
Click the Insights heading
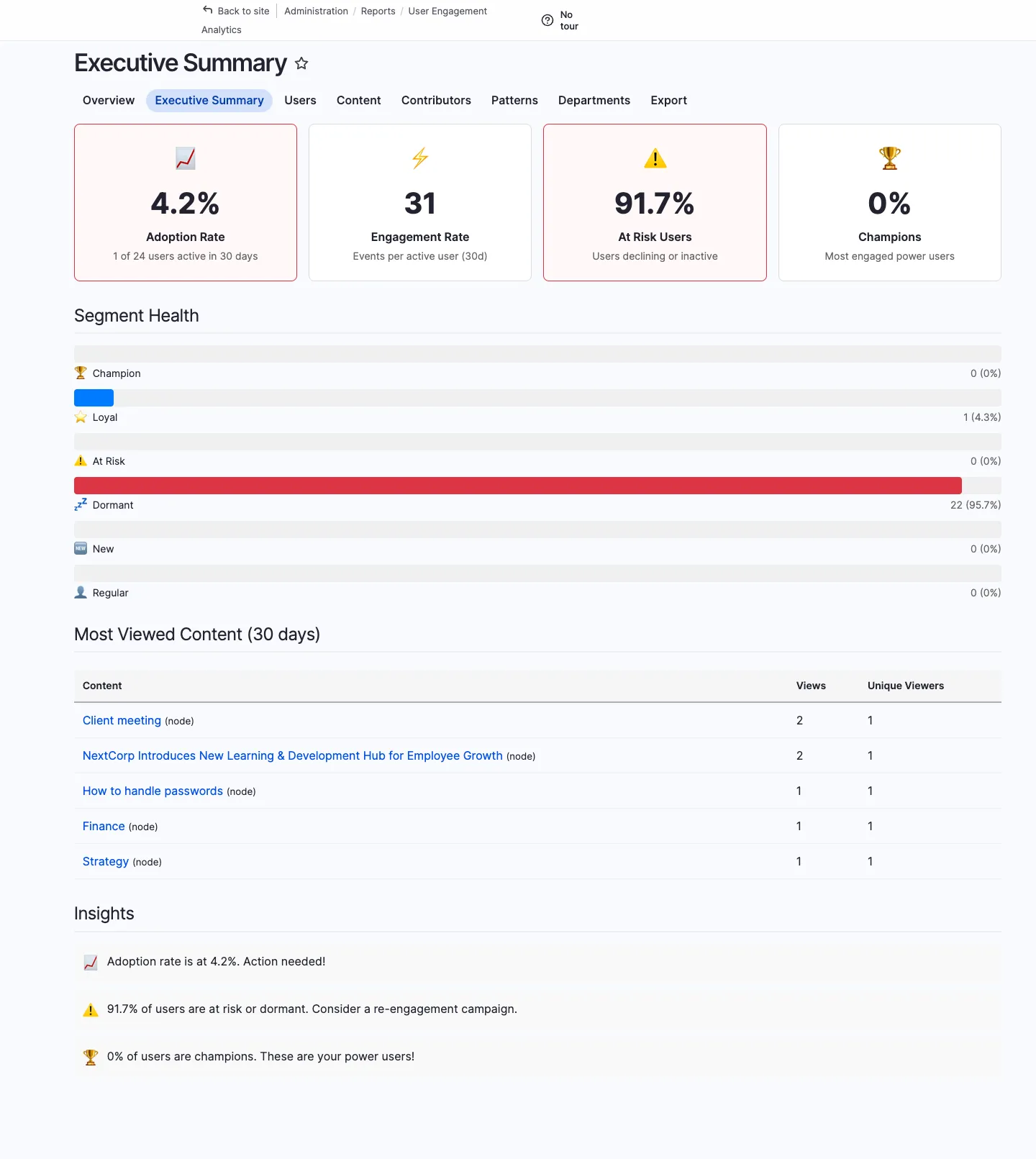104,914
